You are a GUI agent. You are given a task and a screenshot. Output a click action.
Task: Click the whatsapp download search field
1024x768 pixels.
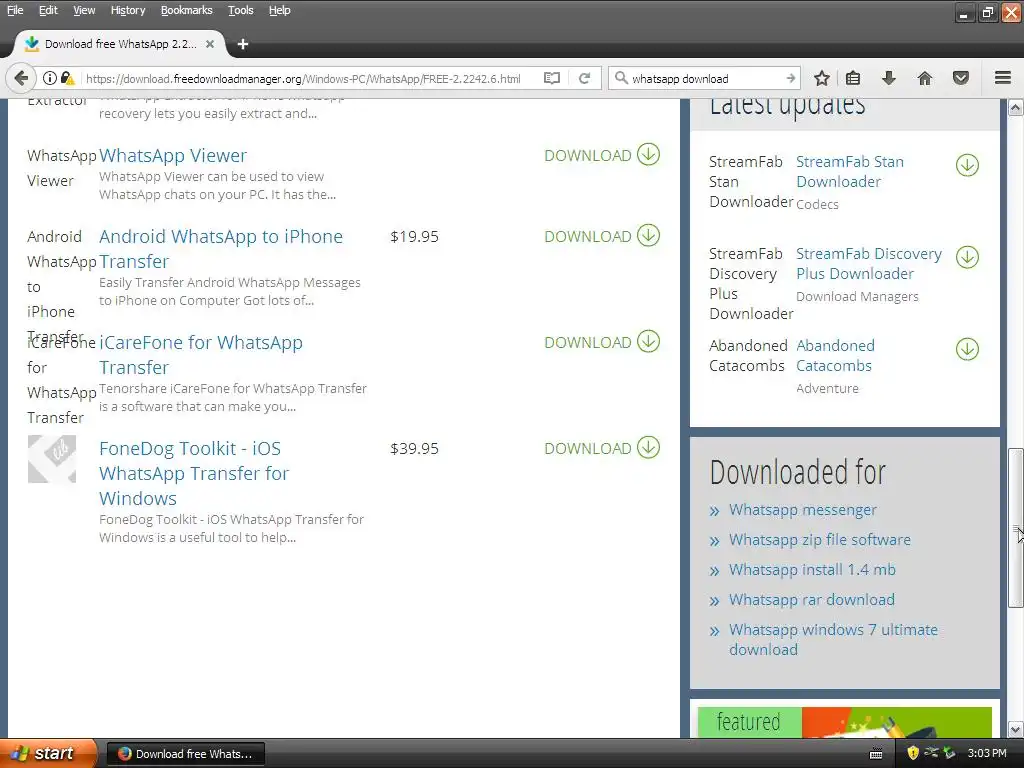pyautogui.click(x=705, y=78)
